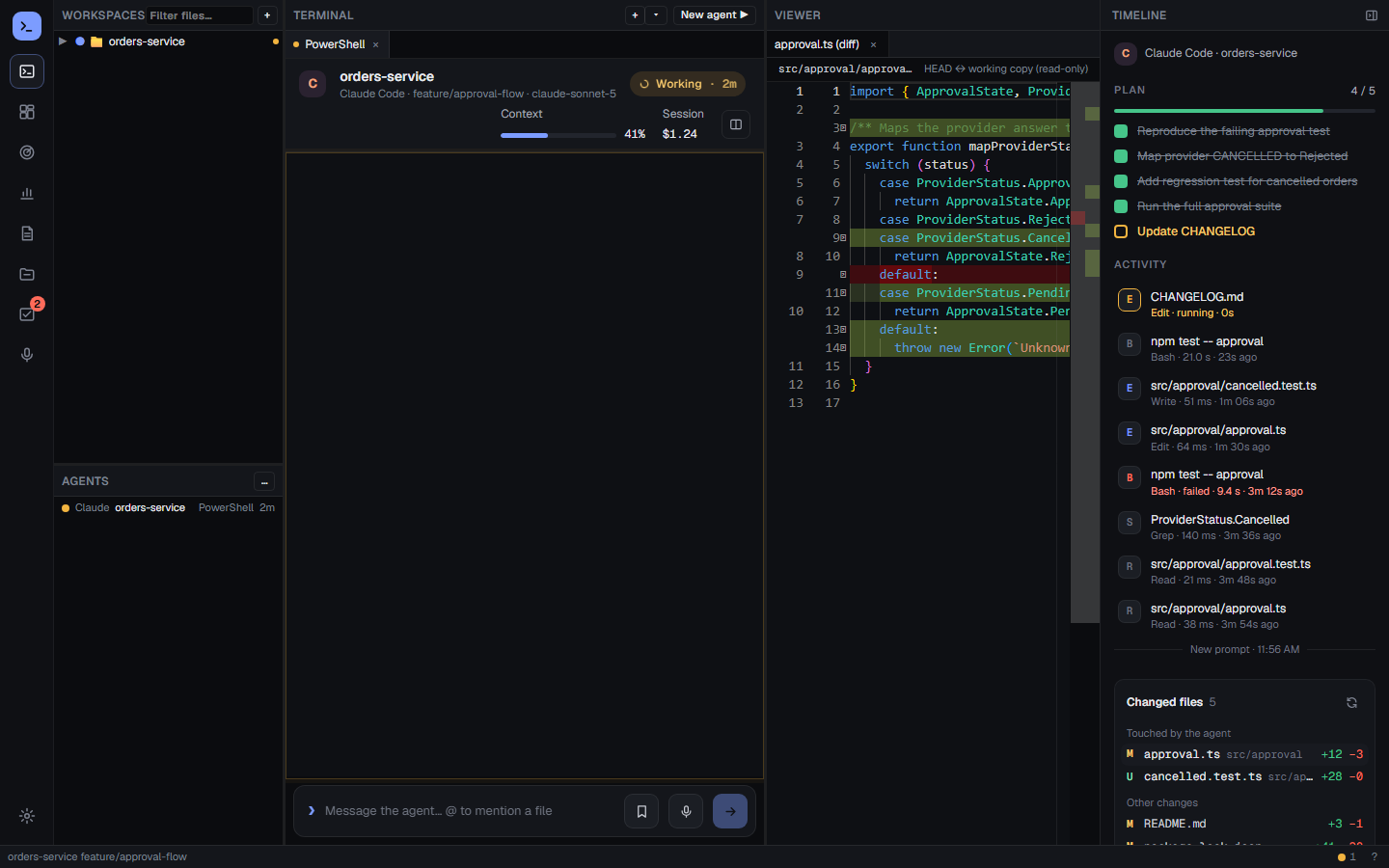
Task: Close the PowerShell terminal tab
Action: pyautogui.click(x=375, y=44)
